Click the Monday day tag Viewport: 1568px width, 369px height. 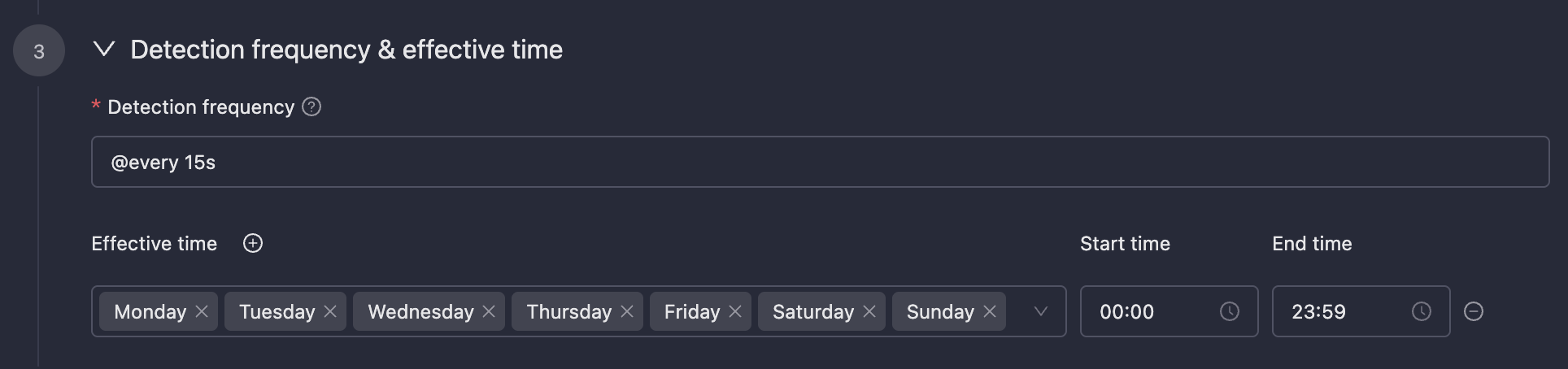[150, 311]
